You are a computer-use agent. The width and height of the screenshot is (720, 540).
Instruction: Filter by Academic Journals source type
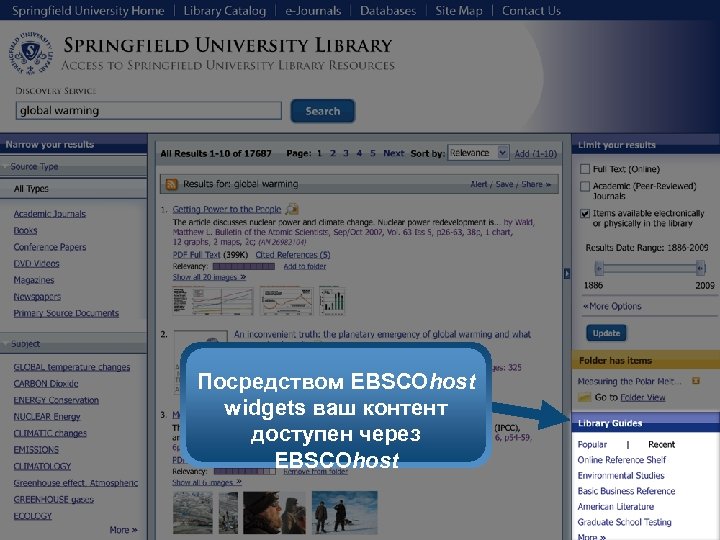tap(50, 214)
